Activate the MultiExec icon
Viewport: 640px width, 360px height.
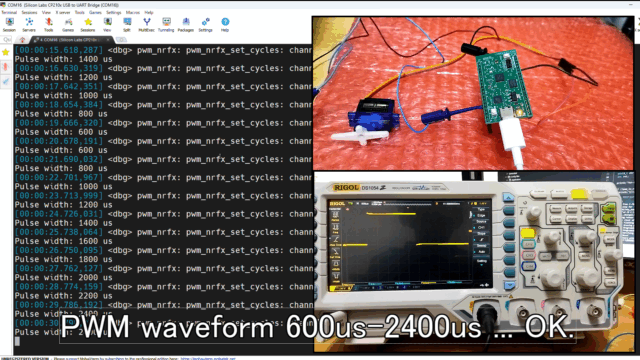click(x=147, y=24)
